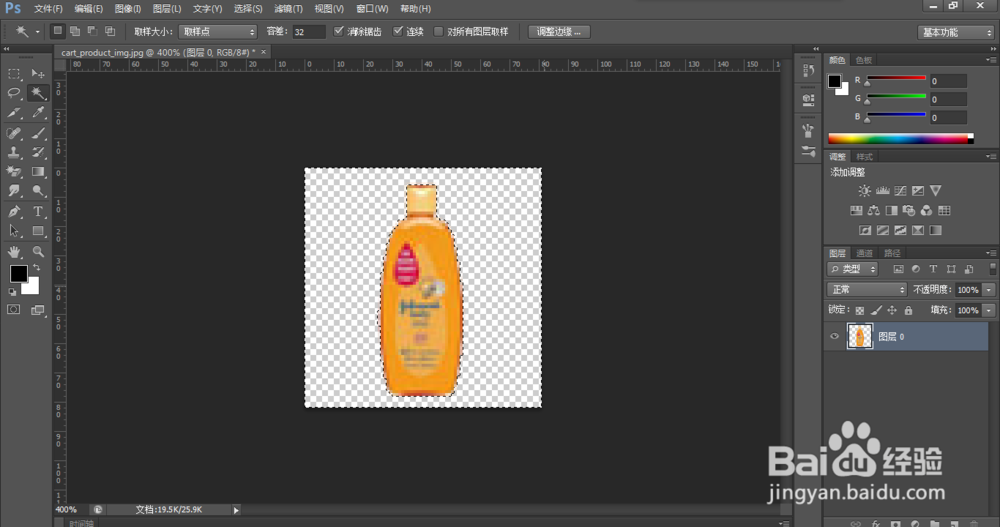Add a Curves adjustment
This screenshot has height=527, width=1000.
point(900,191)
